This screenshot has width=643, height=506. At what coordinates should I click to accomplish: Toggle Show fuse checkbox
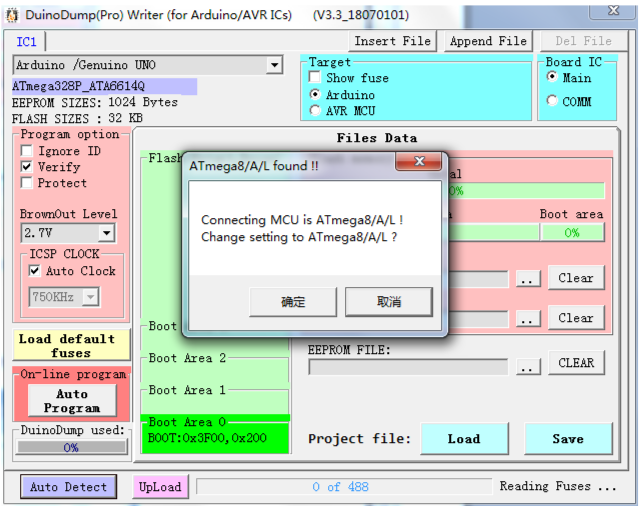[315, 77]
